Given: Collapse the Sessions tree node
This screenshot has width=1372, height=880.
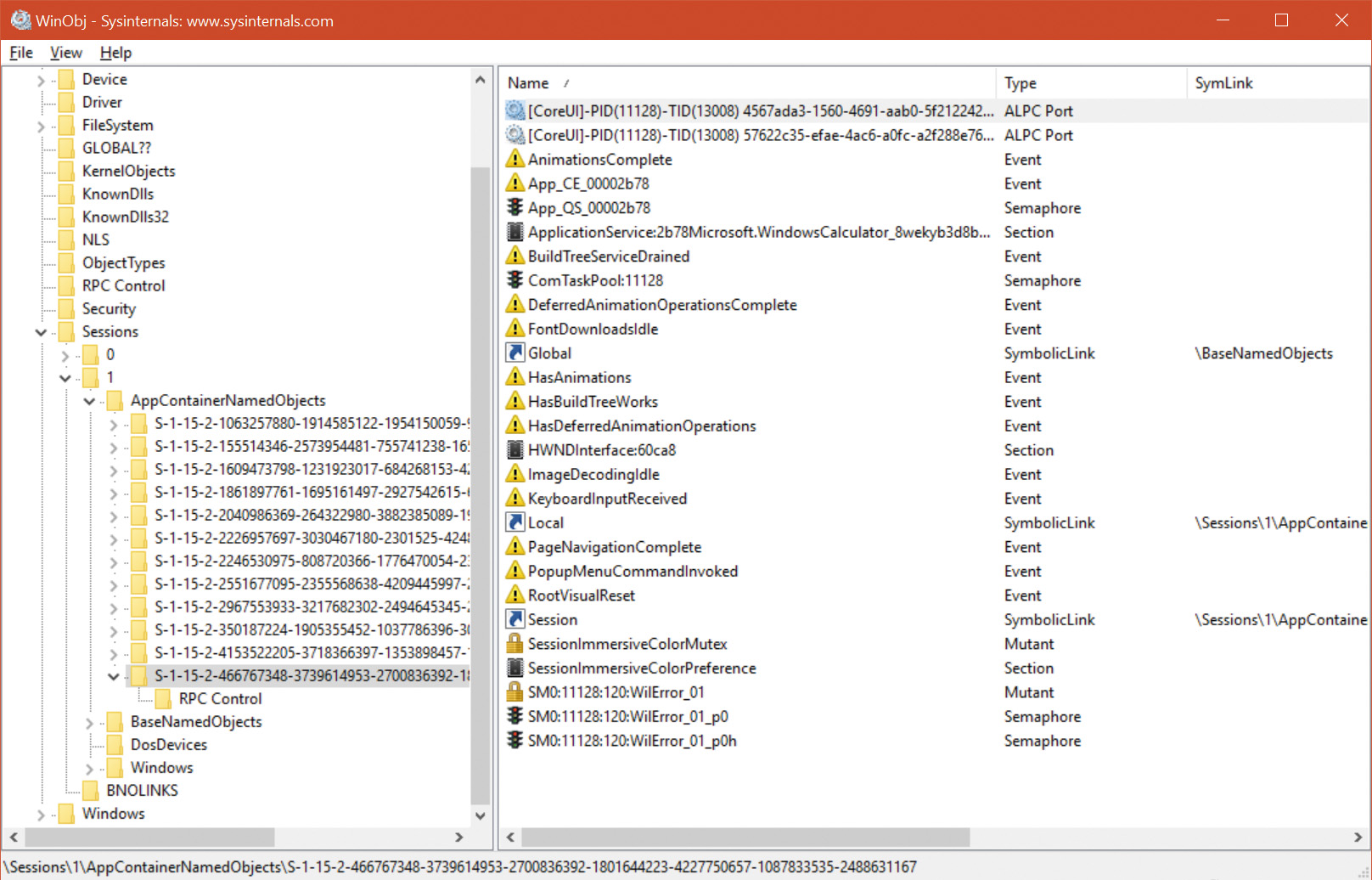Looking at the screenshot, I should [x=41, y=332].
